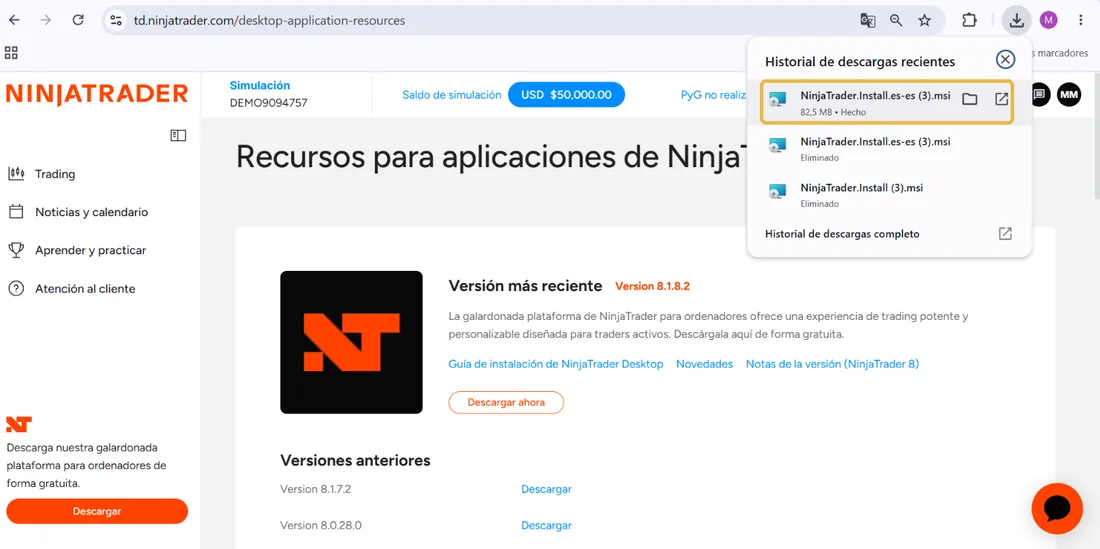This screenshot has height=549, width=1100.
Task: Click the orange Descargar sidebar button
Action: click(x=97, y=511)
